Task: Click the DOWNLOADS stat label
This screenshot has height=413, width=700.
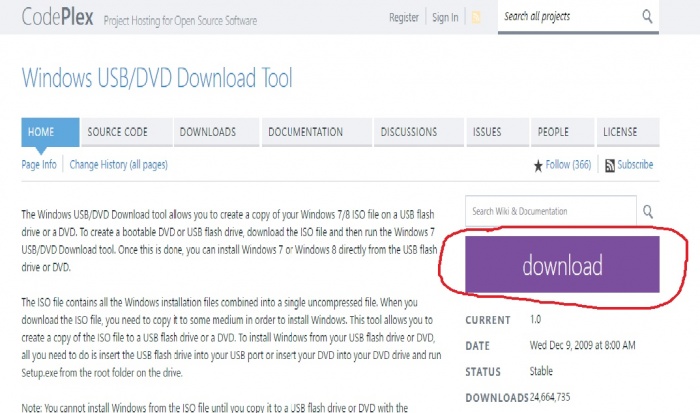Action: 497,397
